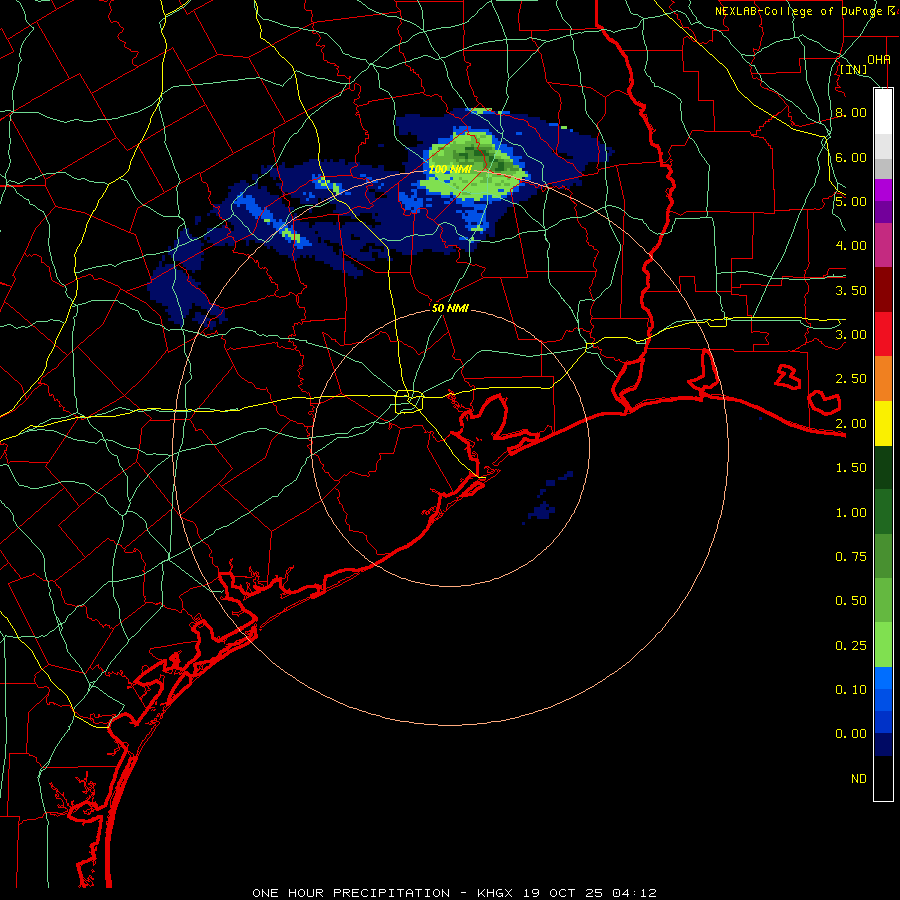Click the "100 NMI" range ring label
The width and height of the screenshot is (900, 900).
click(x=450, y=170)
